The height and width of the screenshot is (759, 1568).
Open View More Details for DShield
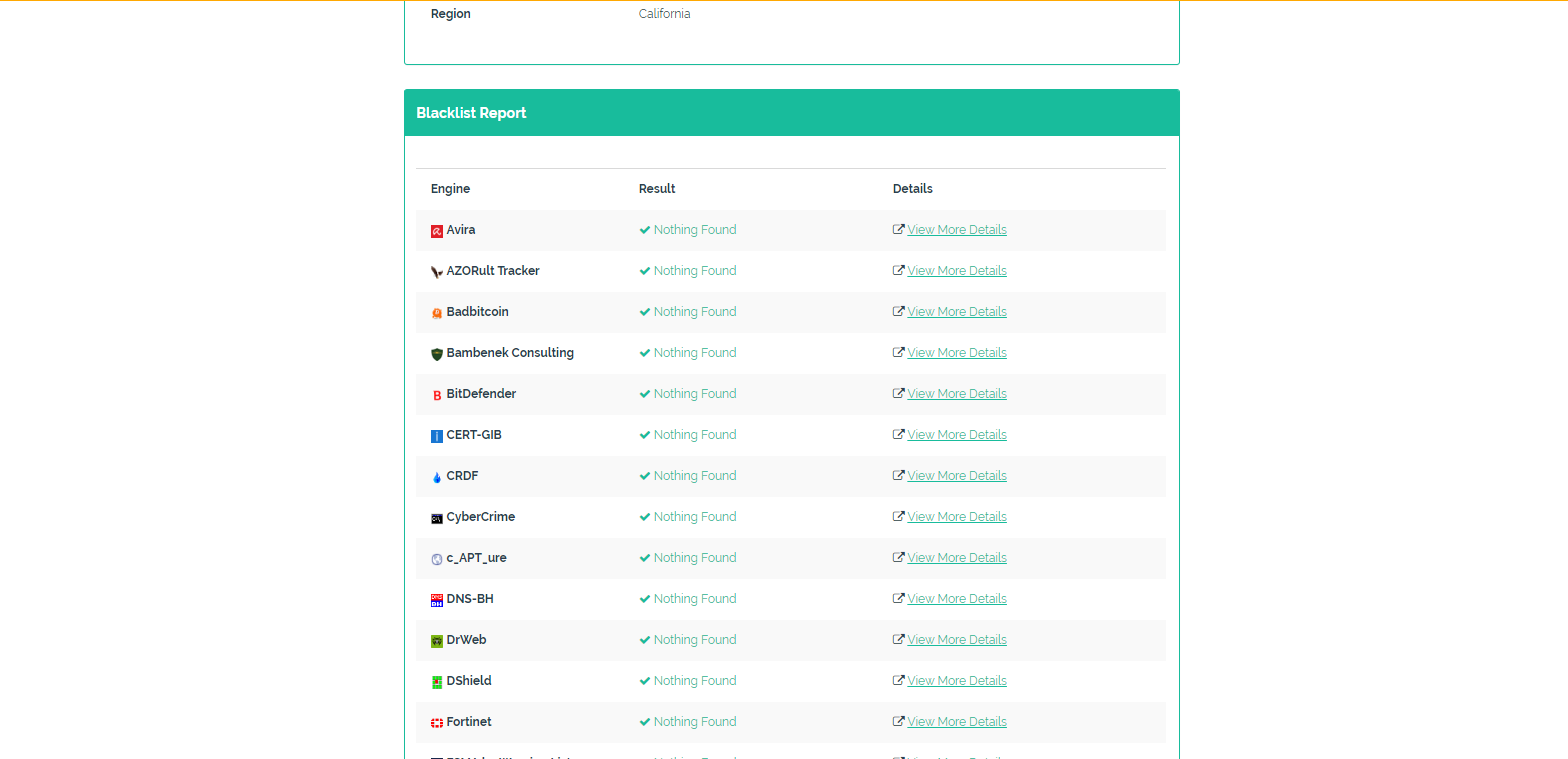[957, 681]
